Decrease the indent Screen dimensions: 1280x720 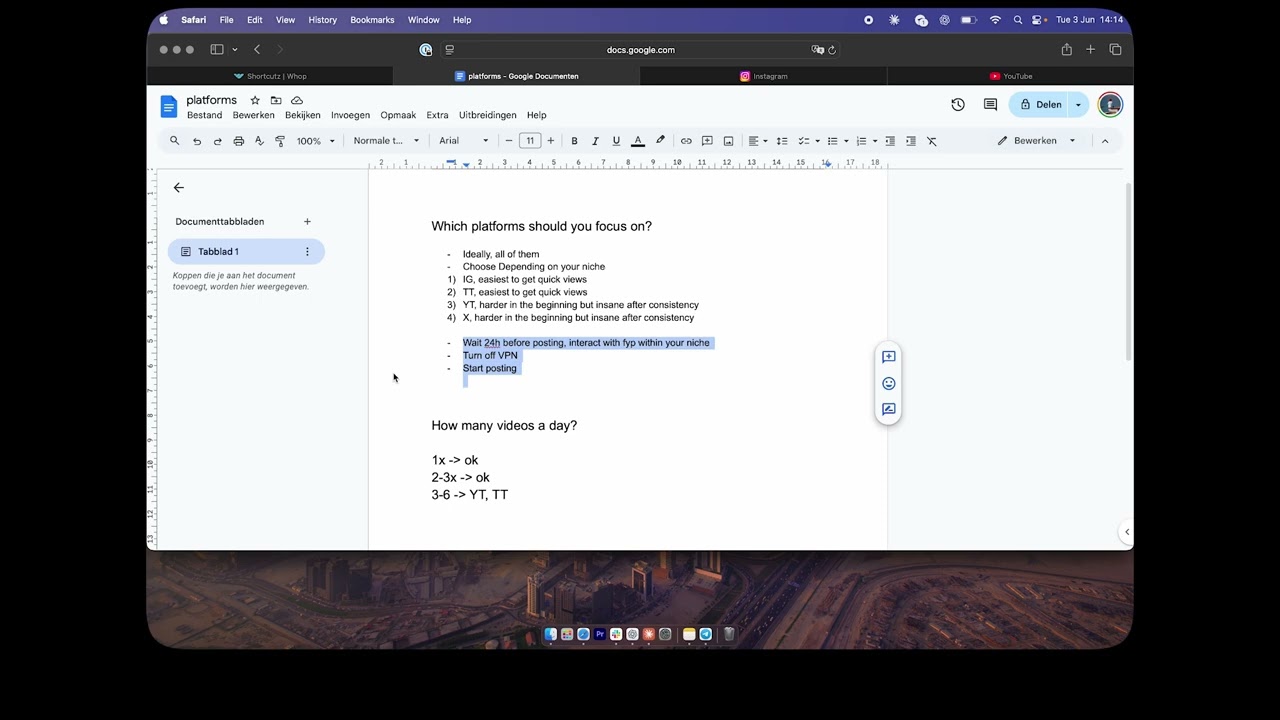[890, 141]
